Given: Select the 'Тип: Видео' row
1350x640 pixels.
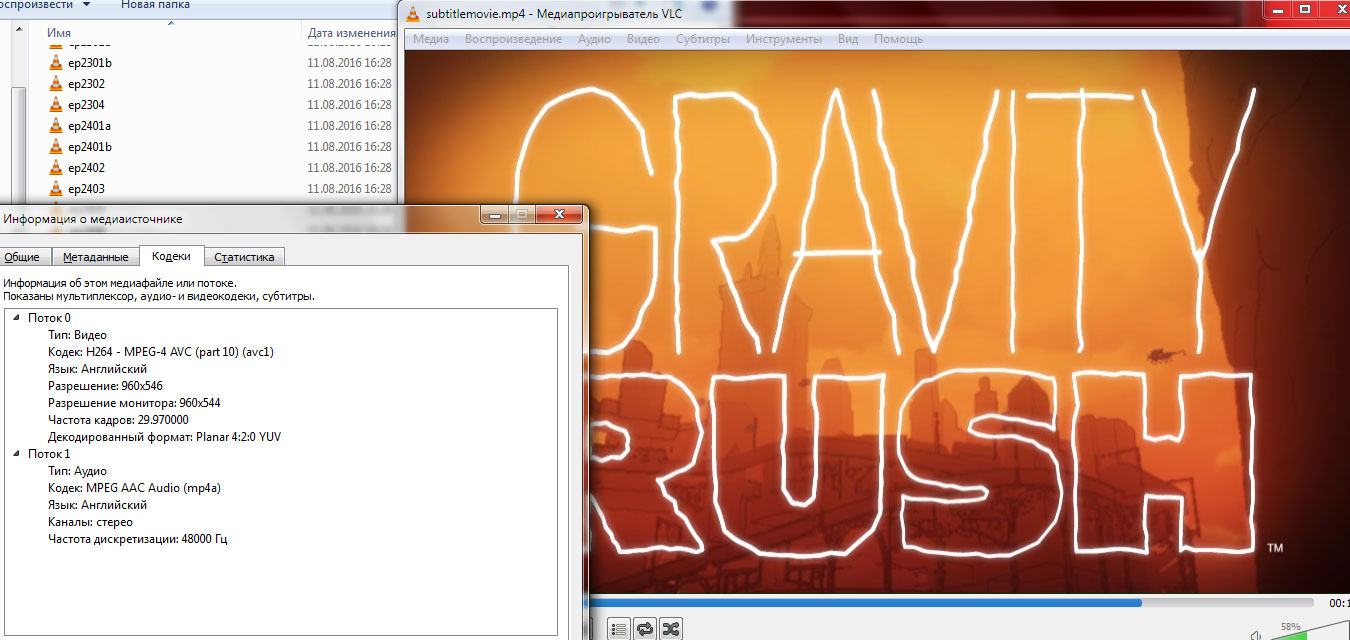Looking at the screenshot, I should click(77, 335).
